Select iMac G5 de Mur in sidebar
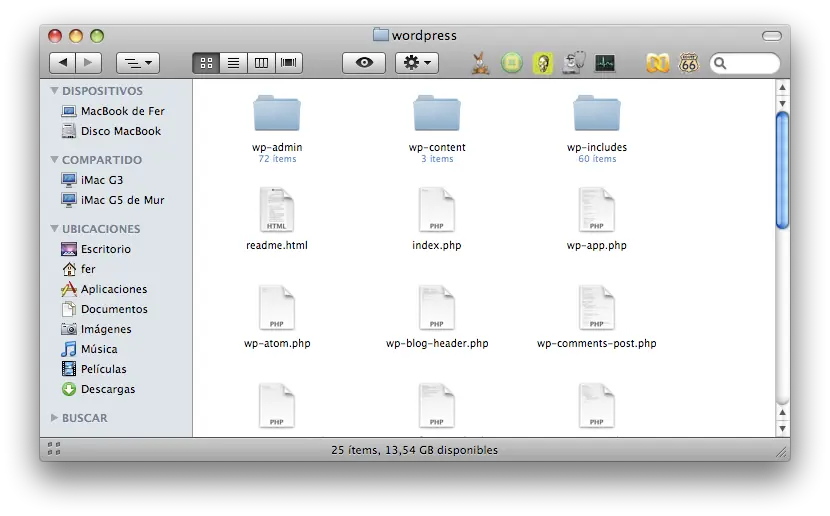830x516 pixels. click(113, 200)
